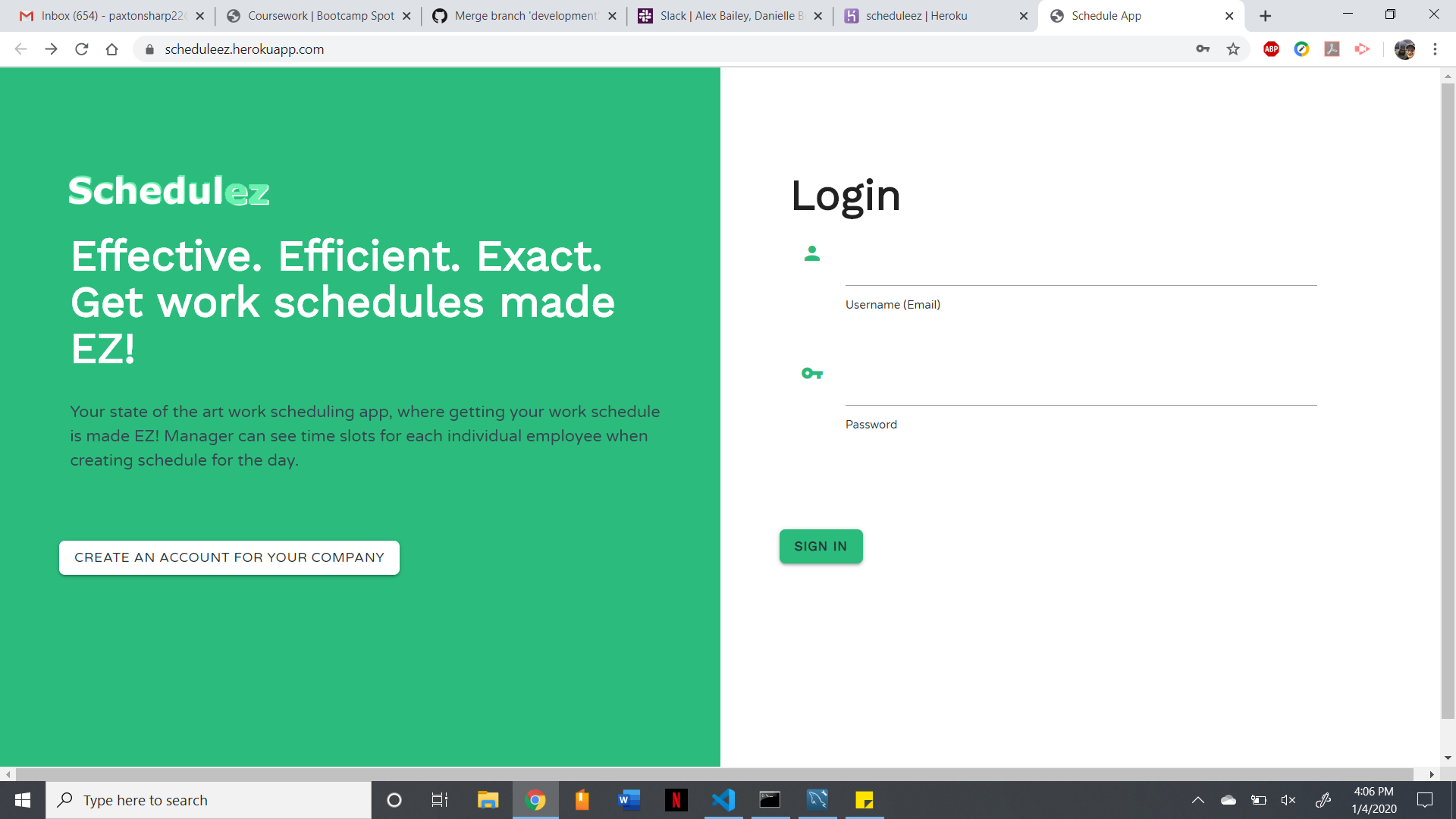This screenshot has width=1456, height=819.
Task: Click the SIGN IN button
Action: (x=821, y=546)
